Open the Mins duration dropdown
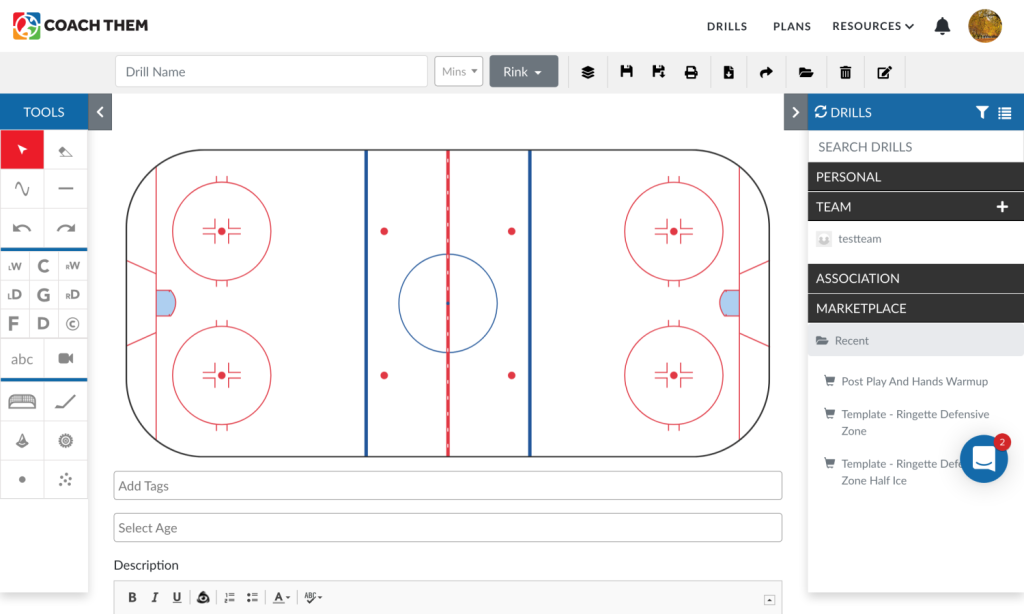The width and height of the screenshot is (1024, 614). coord(459,72)
